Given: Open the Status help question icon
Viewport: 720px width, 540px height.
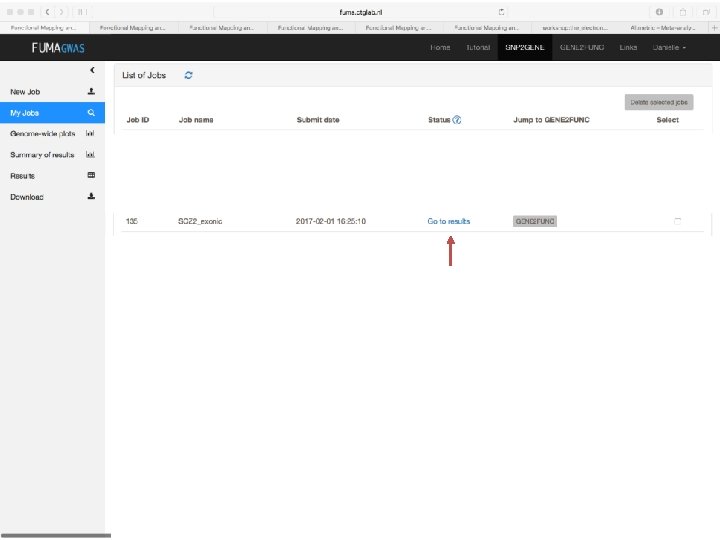Looking at the screenshot, I should 457,120.
